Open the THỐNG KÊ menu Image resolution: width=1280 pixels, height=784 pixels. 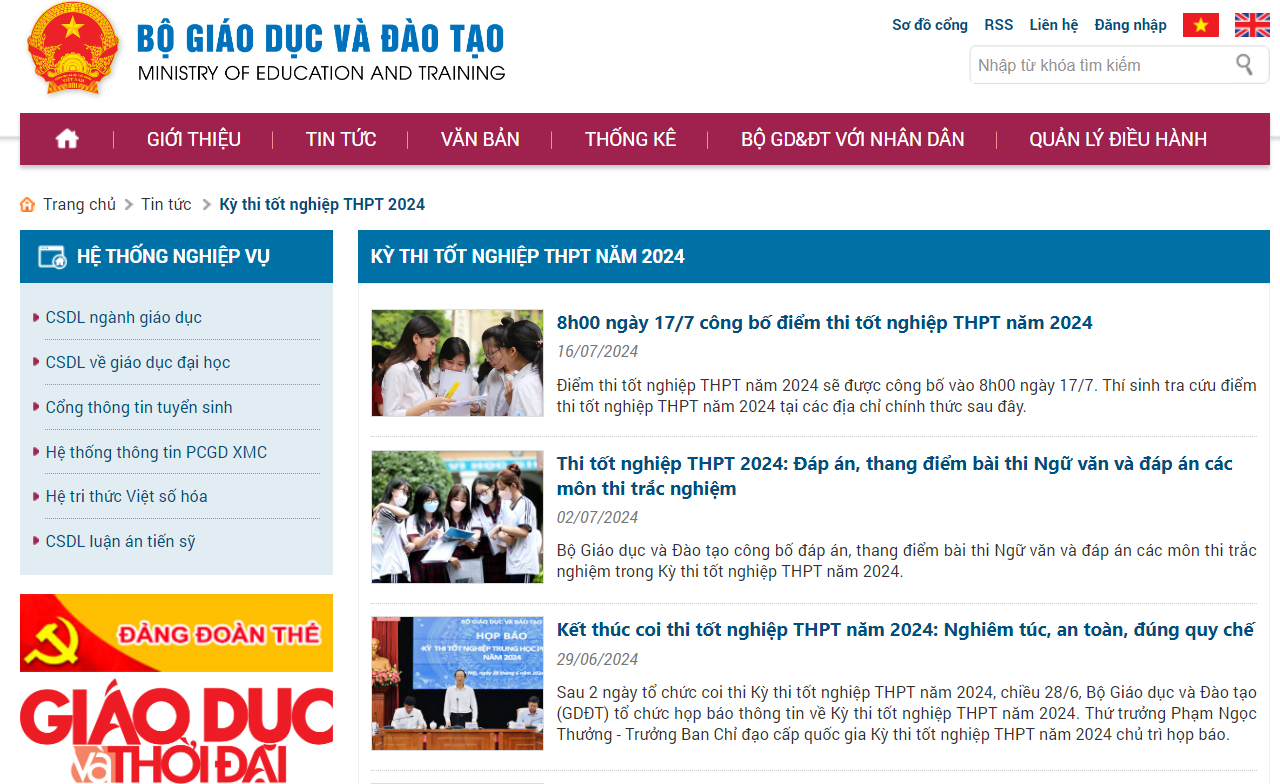tap(631, 139)
